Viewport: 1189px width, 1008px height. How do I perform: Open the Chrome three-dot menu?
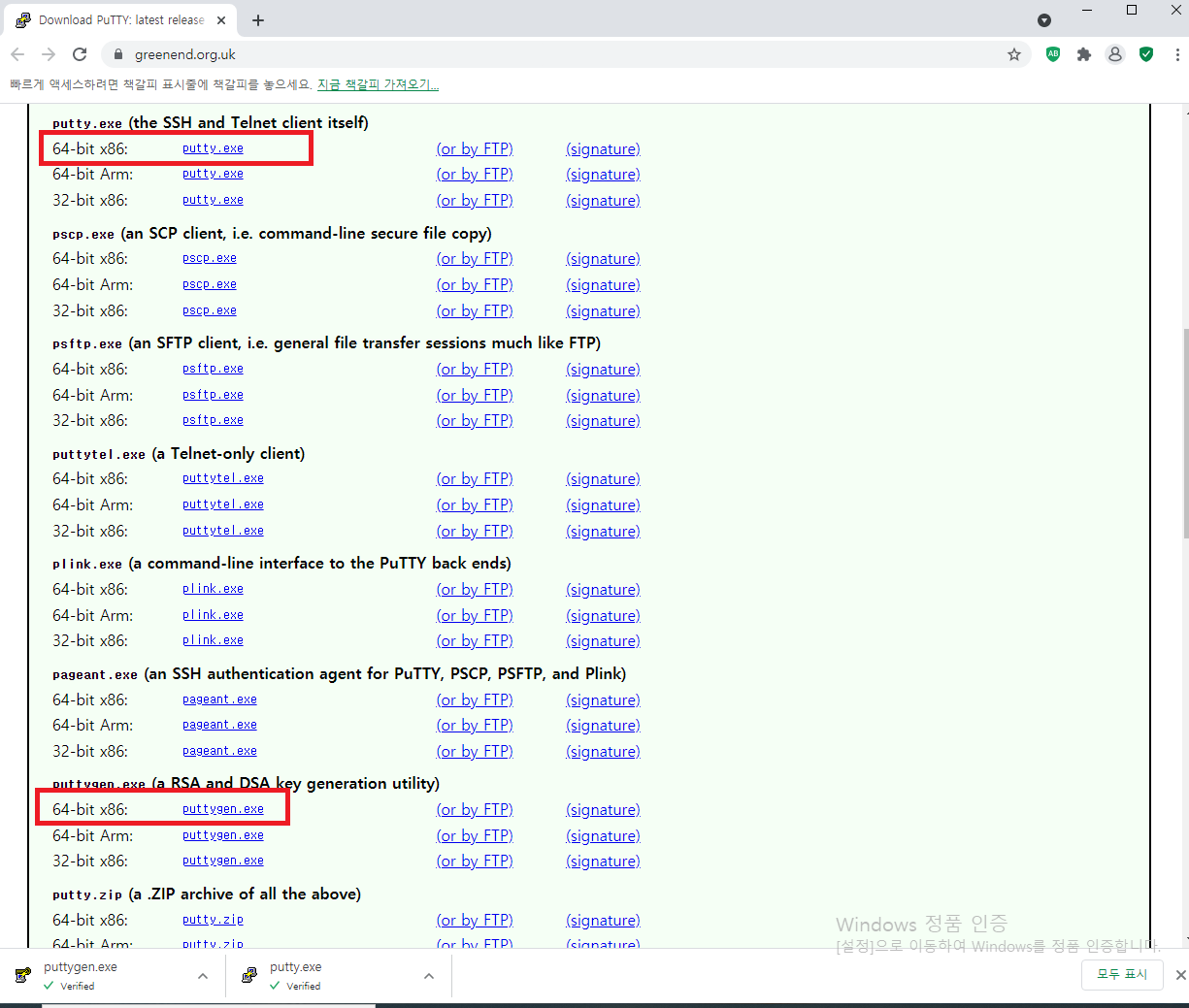(1177, 54)
